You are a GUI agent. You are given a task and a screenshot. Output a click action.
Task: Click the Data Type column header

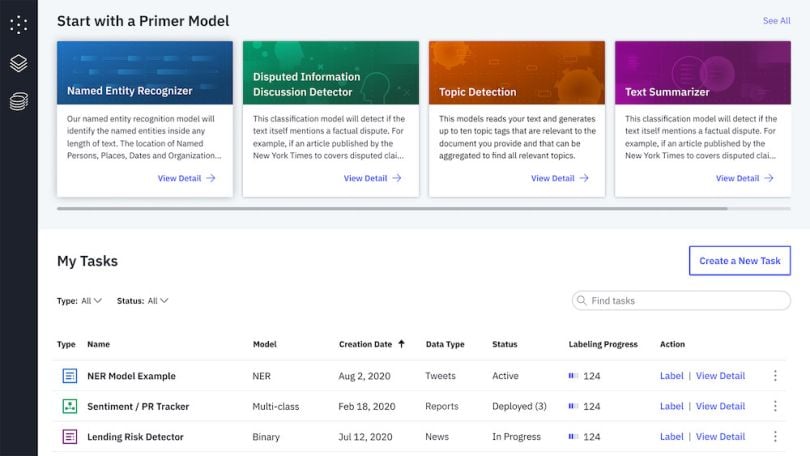pos(445,344)
